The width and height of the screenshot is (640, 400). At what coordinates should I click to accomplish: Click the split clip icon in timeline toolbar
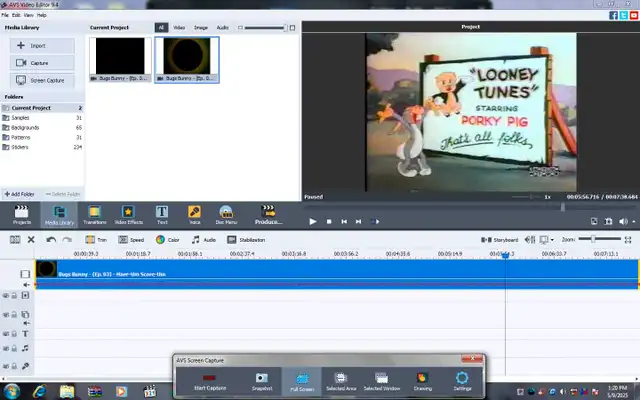click(15, 240)
